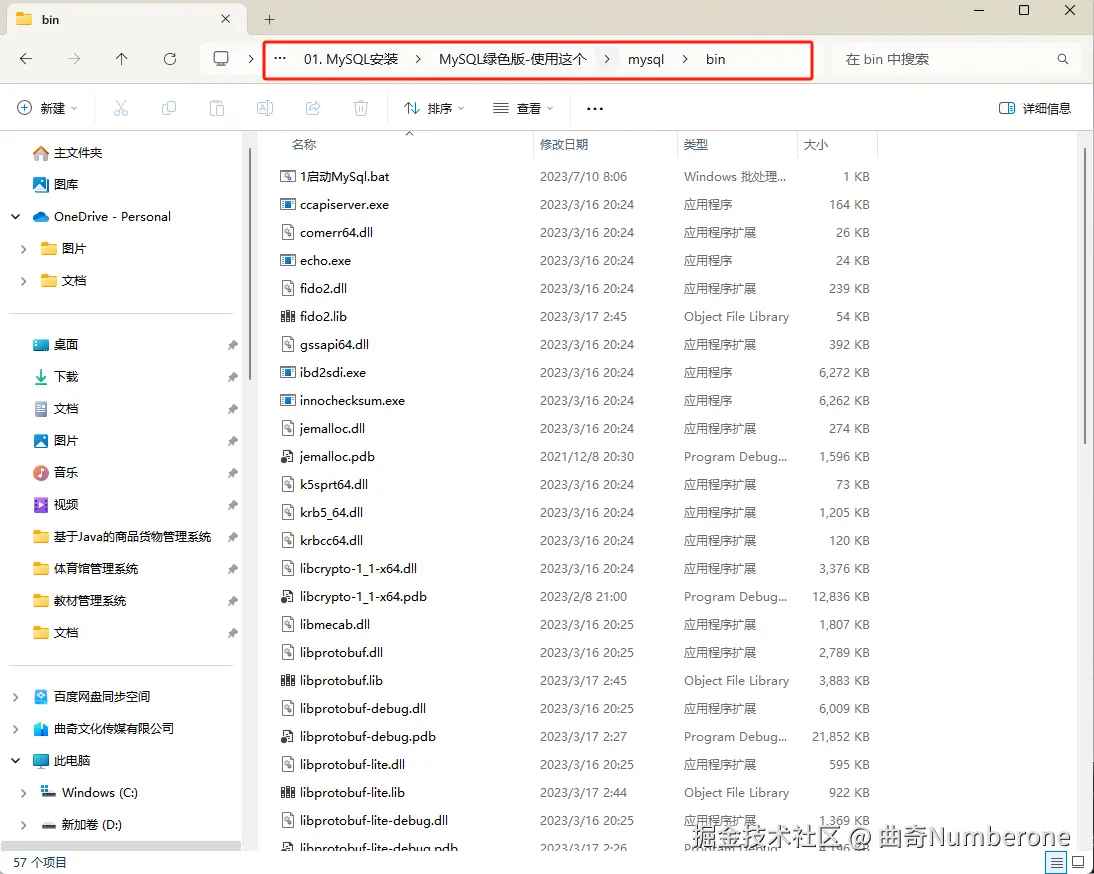This screenshot has width=1094, height=874.
Task: Open pinned 桌面 in the sidebar
Action: (x=56, y=345)
